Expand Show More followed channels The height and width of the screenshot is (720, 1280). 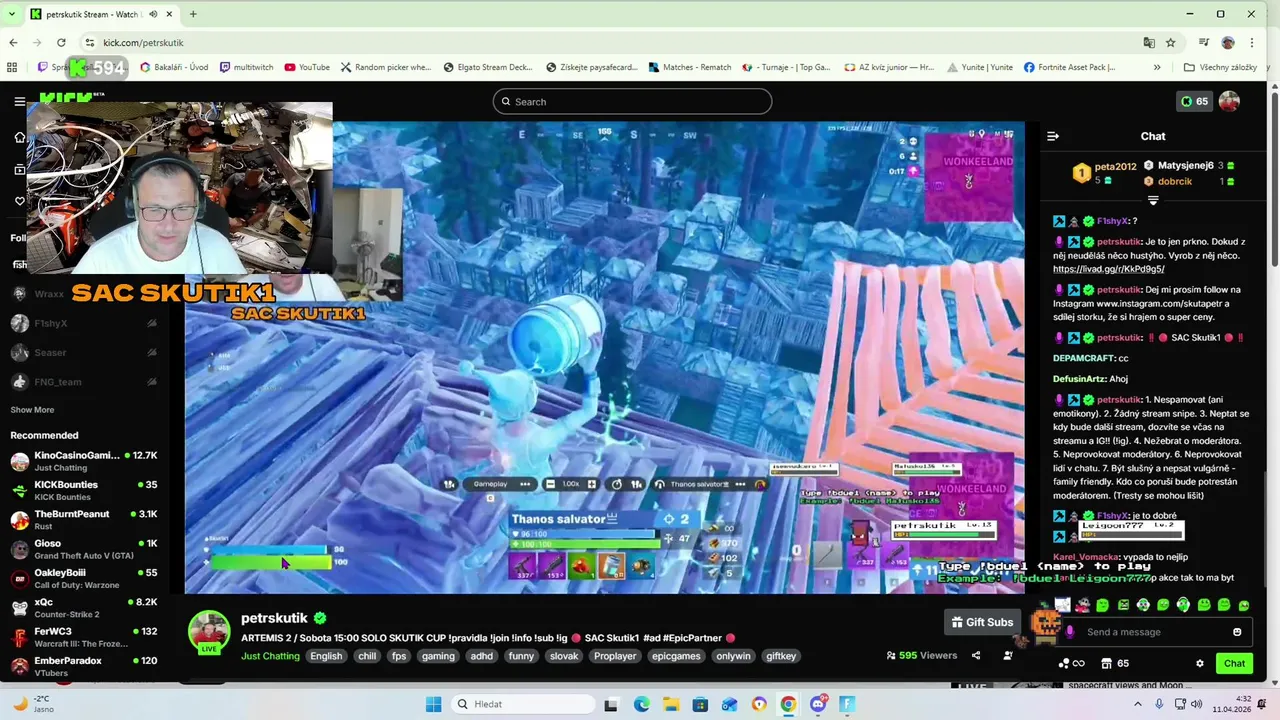coord(32,410)
